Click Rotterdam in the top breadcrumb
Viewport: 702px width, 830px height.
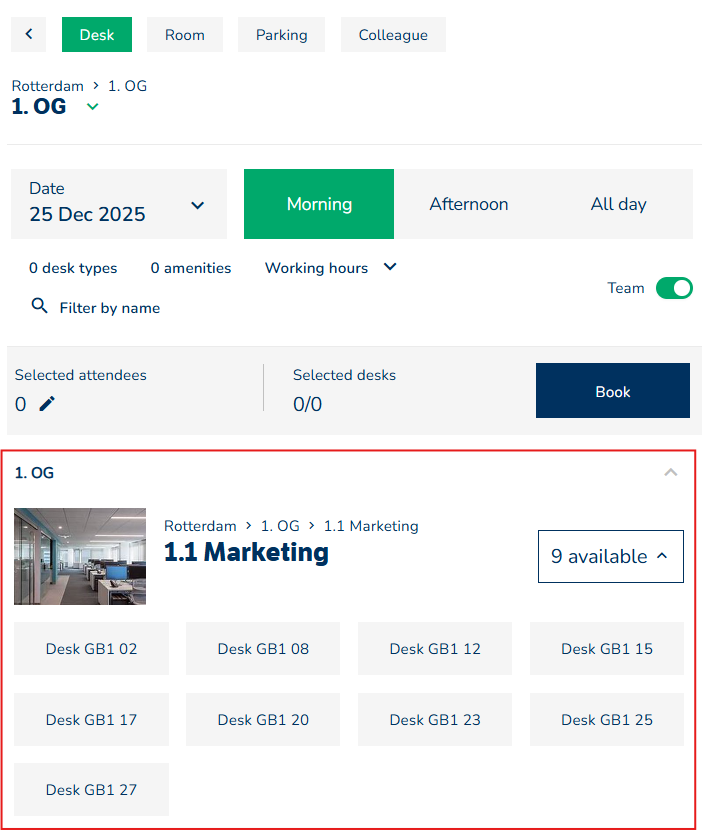[48, 86]
